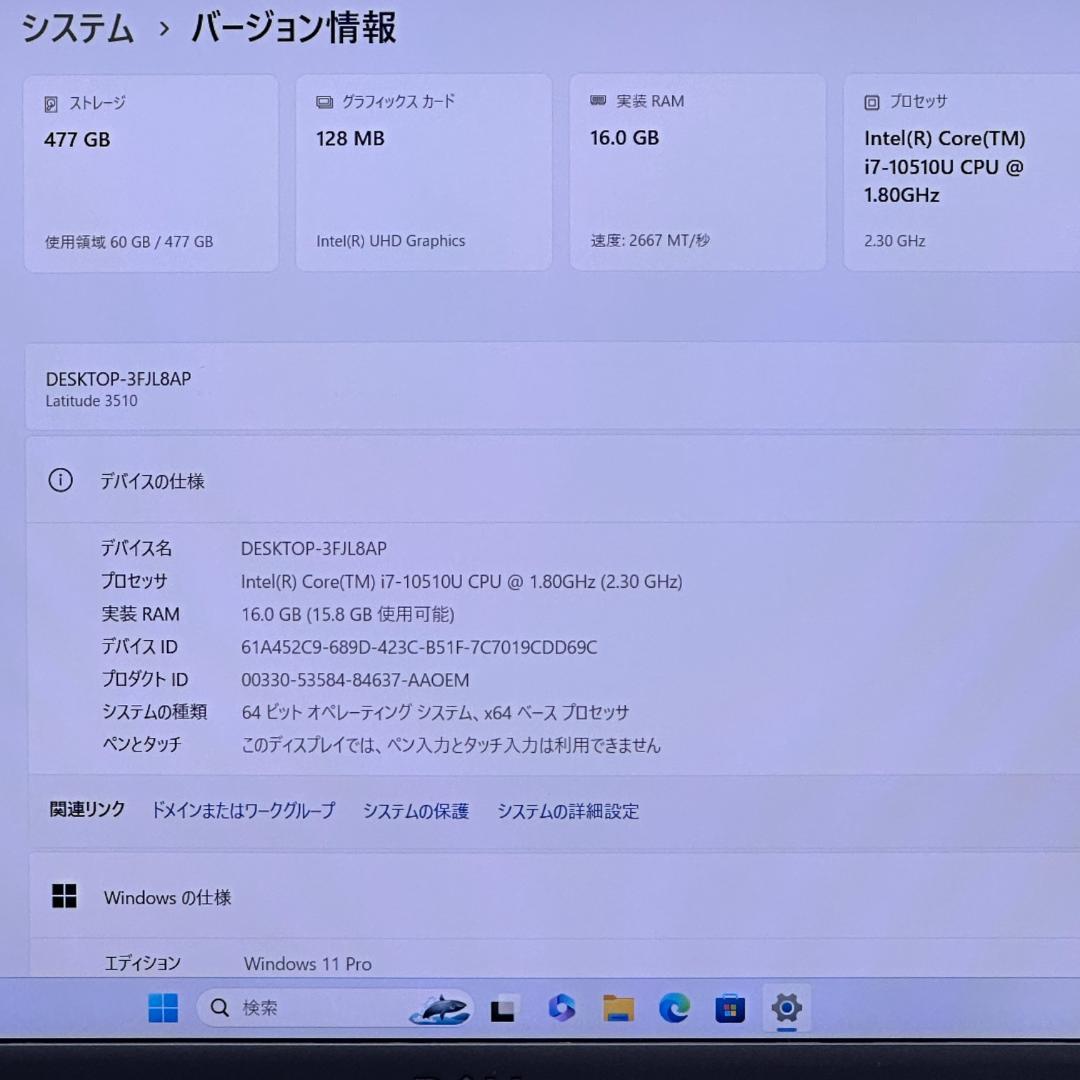Open Task View from taskbar

pos(503,1009)
